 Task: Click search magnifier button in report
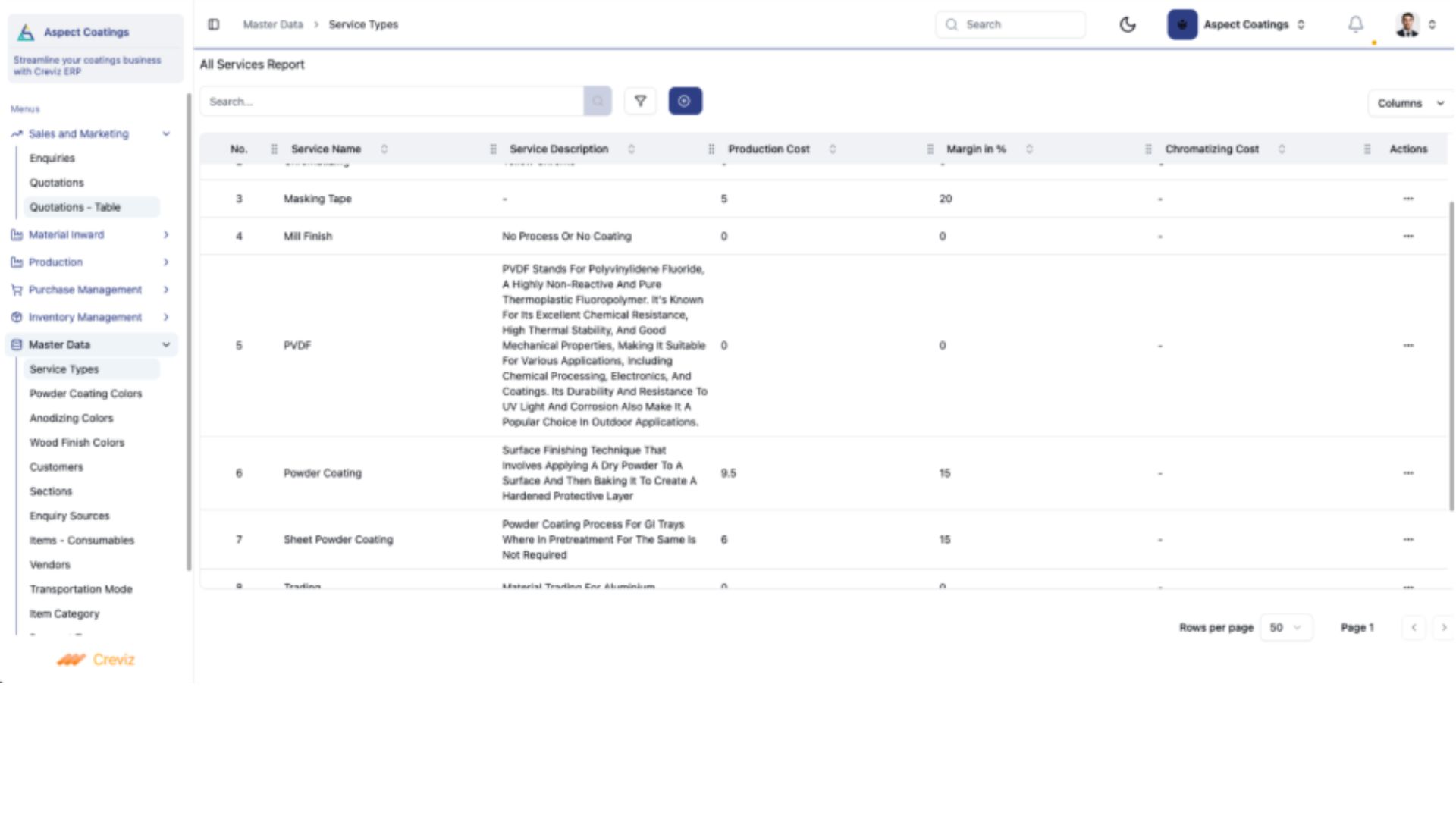tap(598, 101)
